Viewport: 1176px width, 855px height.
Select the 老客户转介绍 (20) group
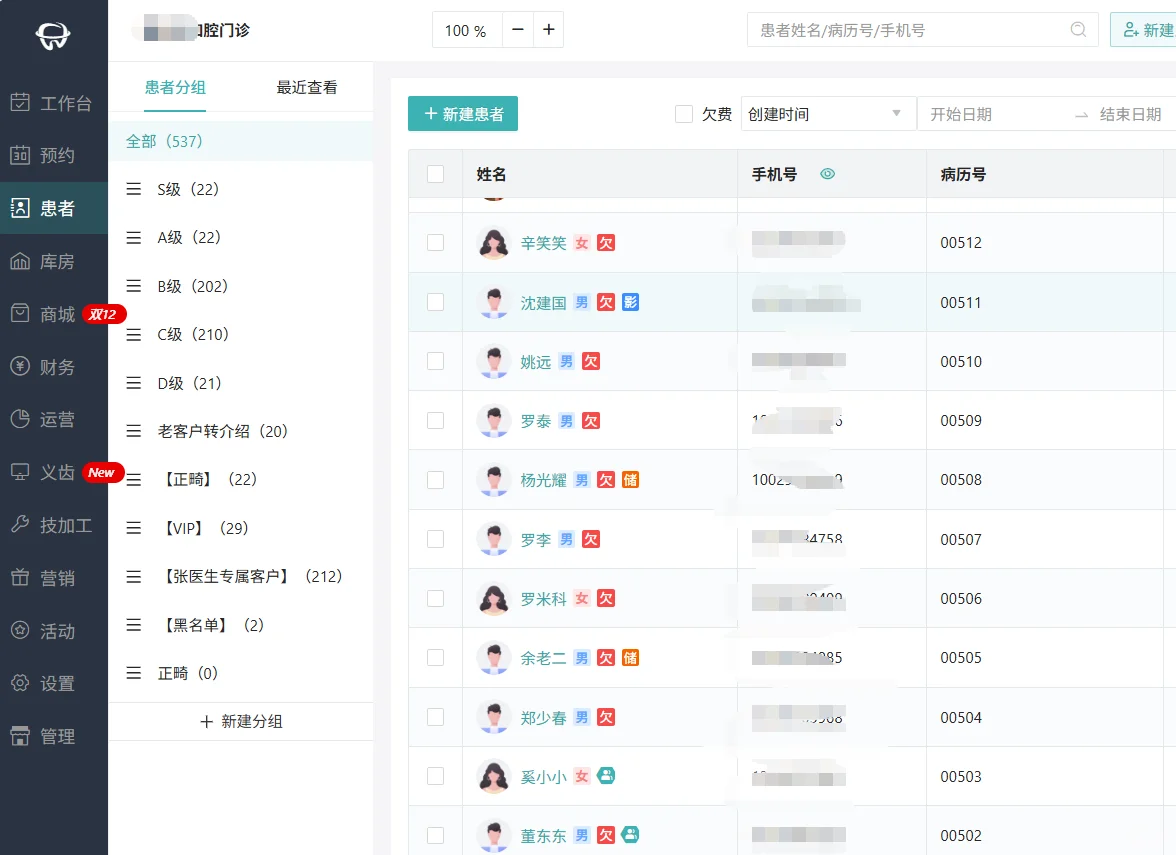(x=241, y=430)
